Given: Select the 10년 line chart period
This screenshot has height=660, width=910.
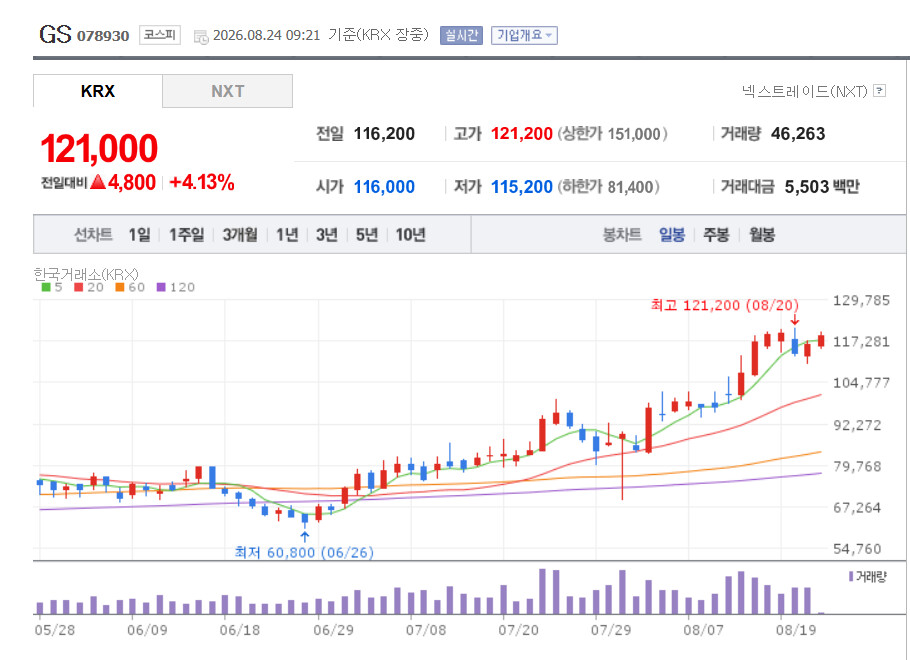Looking at the screenshot, I should [x=410, y=235].
